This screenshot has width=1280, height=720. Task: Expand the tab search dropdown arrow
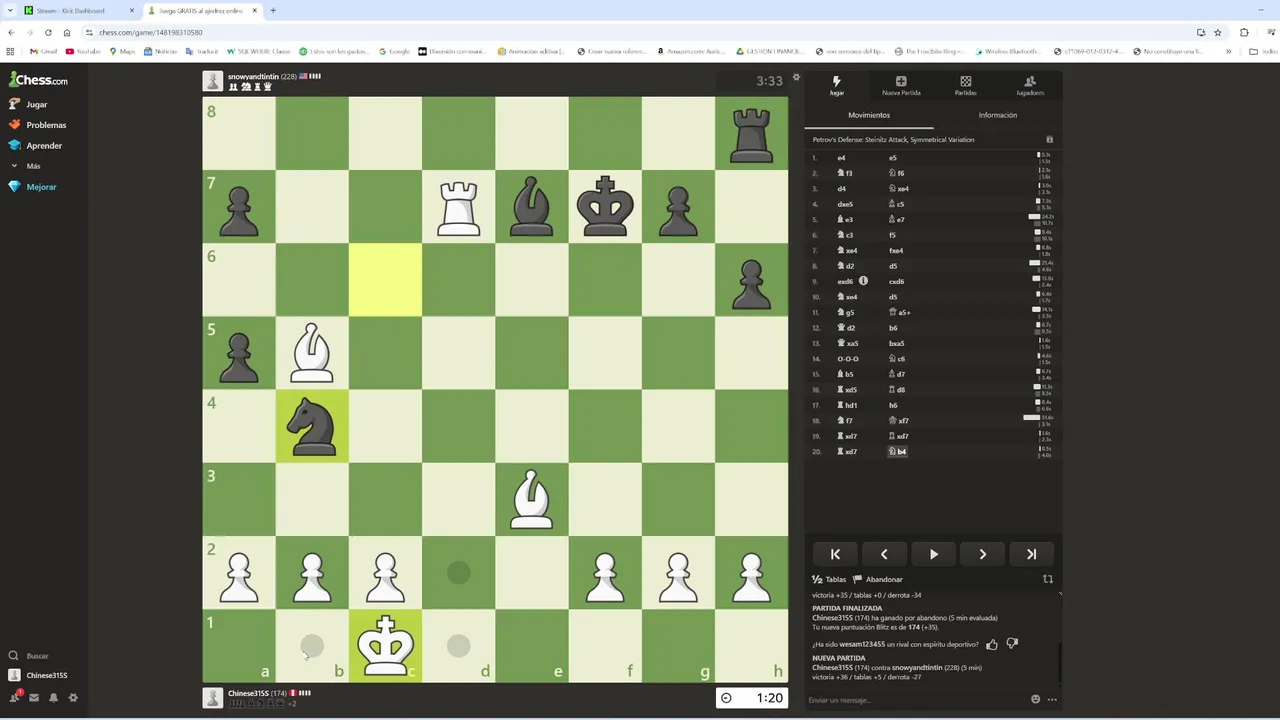[x=10, y=10]
